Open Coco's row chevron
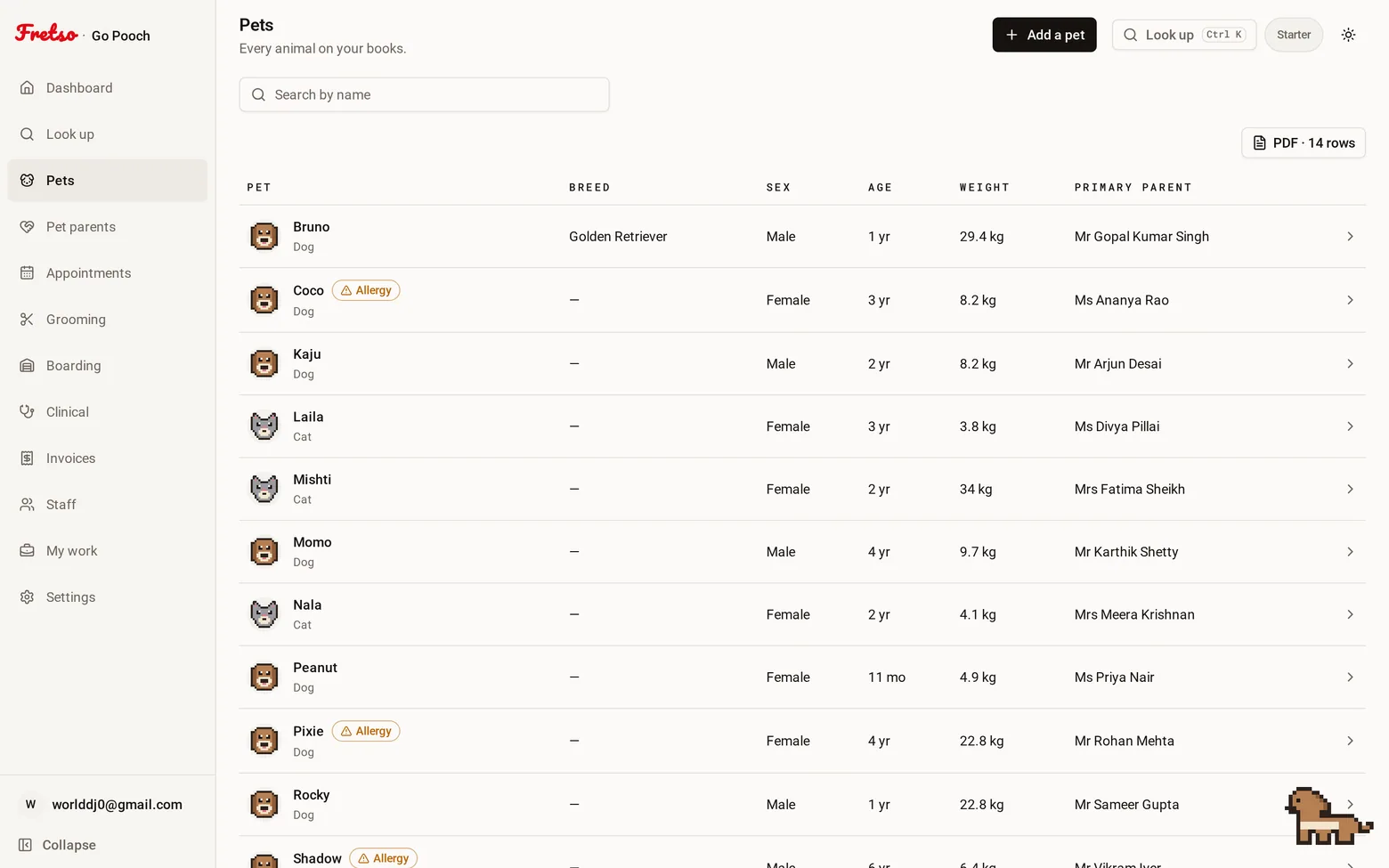Image resolution: width=1389 pixels, height=868 pixels. tap(1350, 300)
